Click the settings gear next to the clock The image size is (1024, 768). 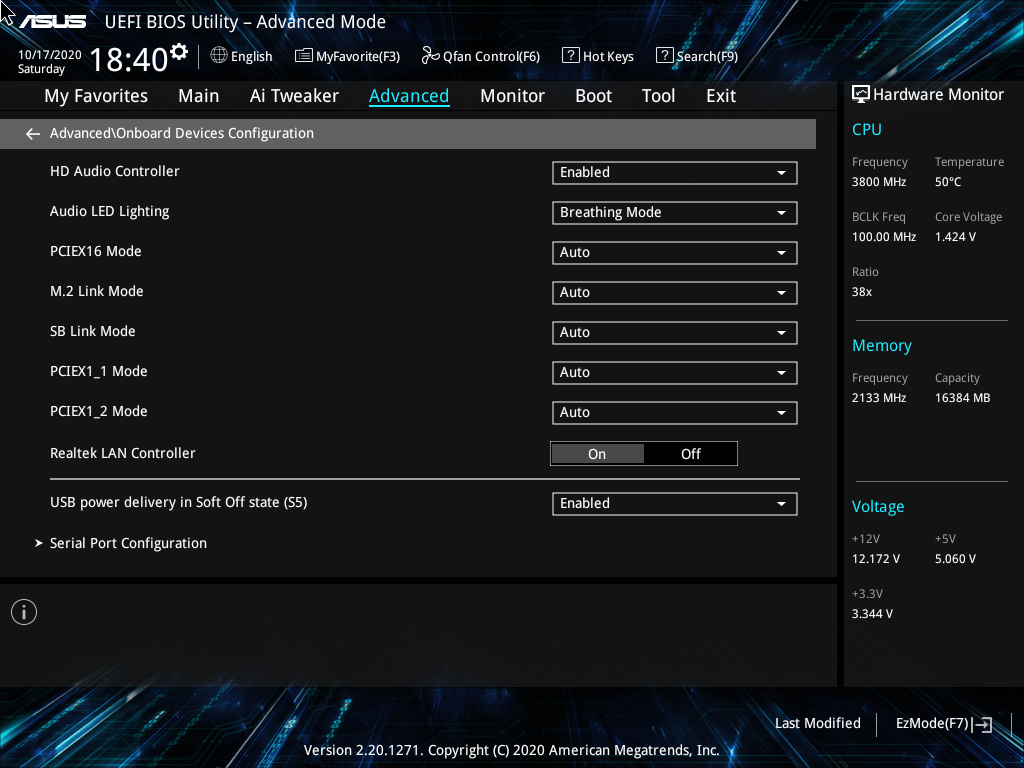179,52
